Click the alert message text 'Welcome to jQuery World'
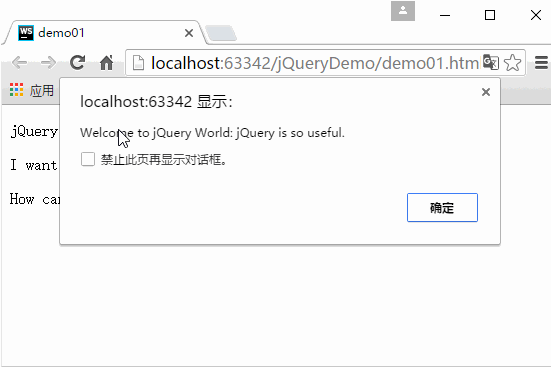Image resolution: width=551 pixels, height=367 pixels. coord(156,133)
